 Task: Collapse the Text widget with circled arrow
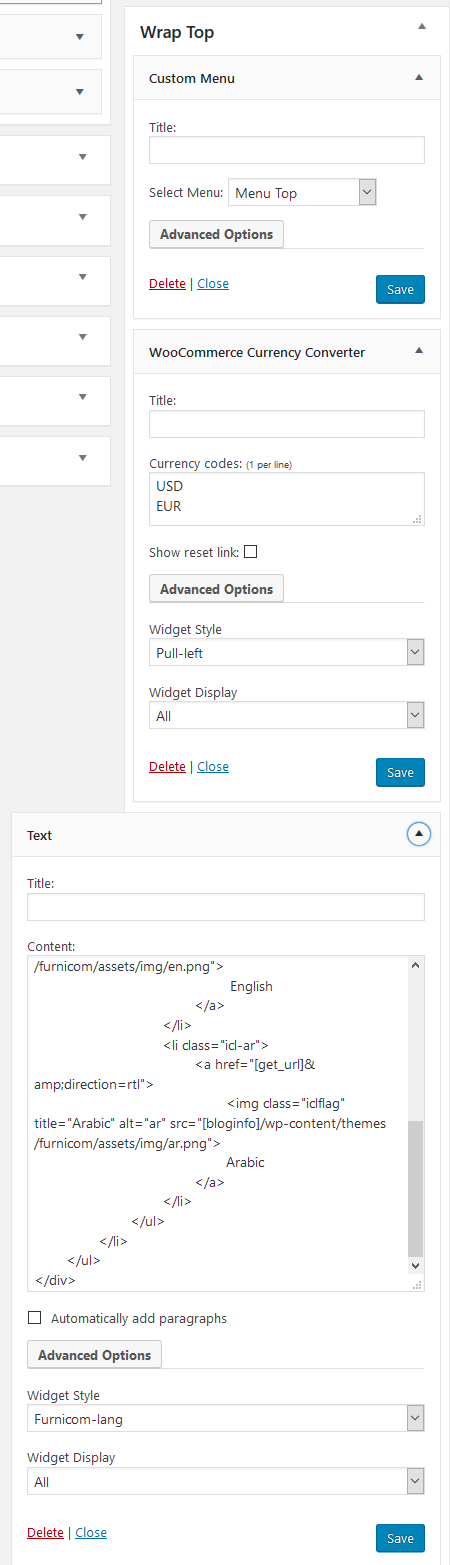[419, 834]
